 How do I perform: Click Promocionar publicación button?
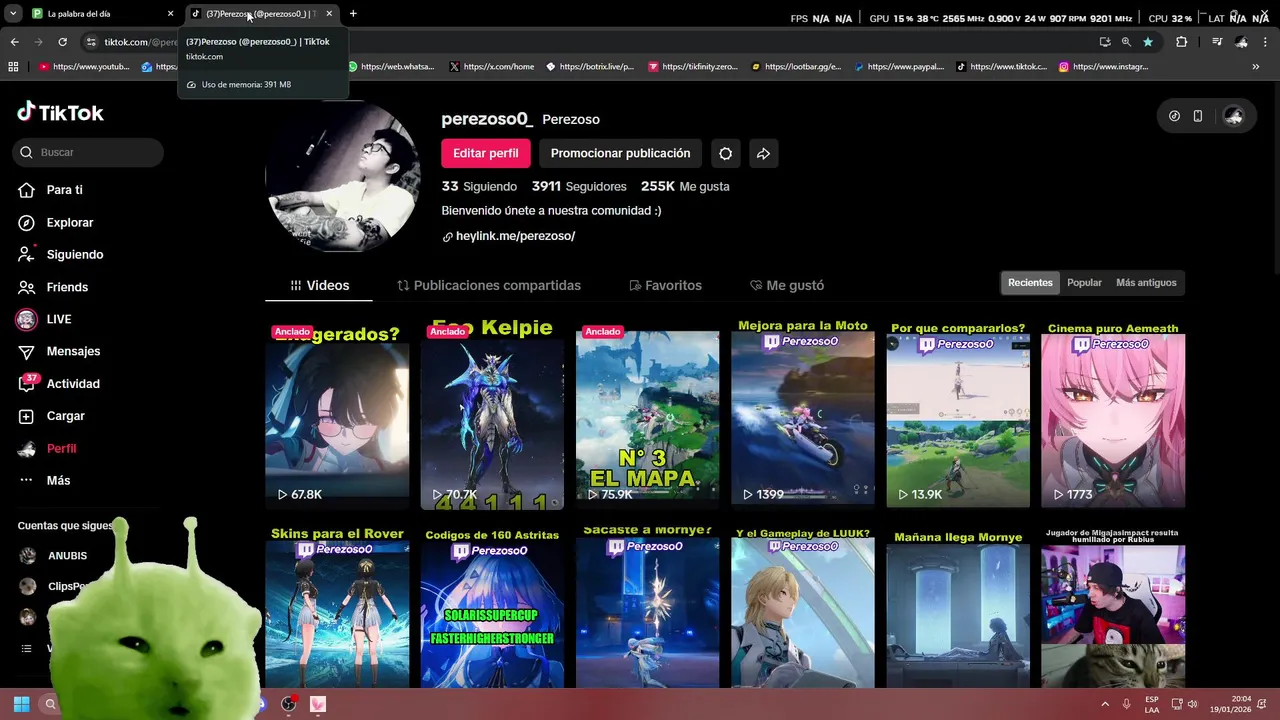click(620, 153)
